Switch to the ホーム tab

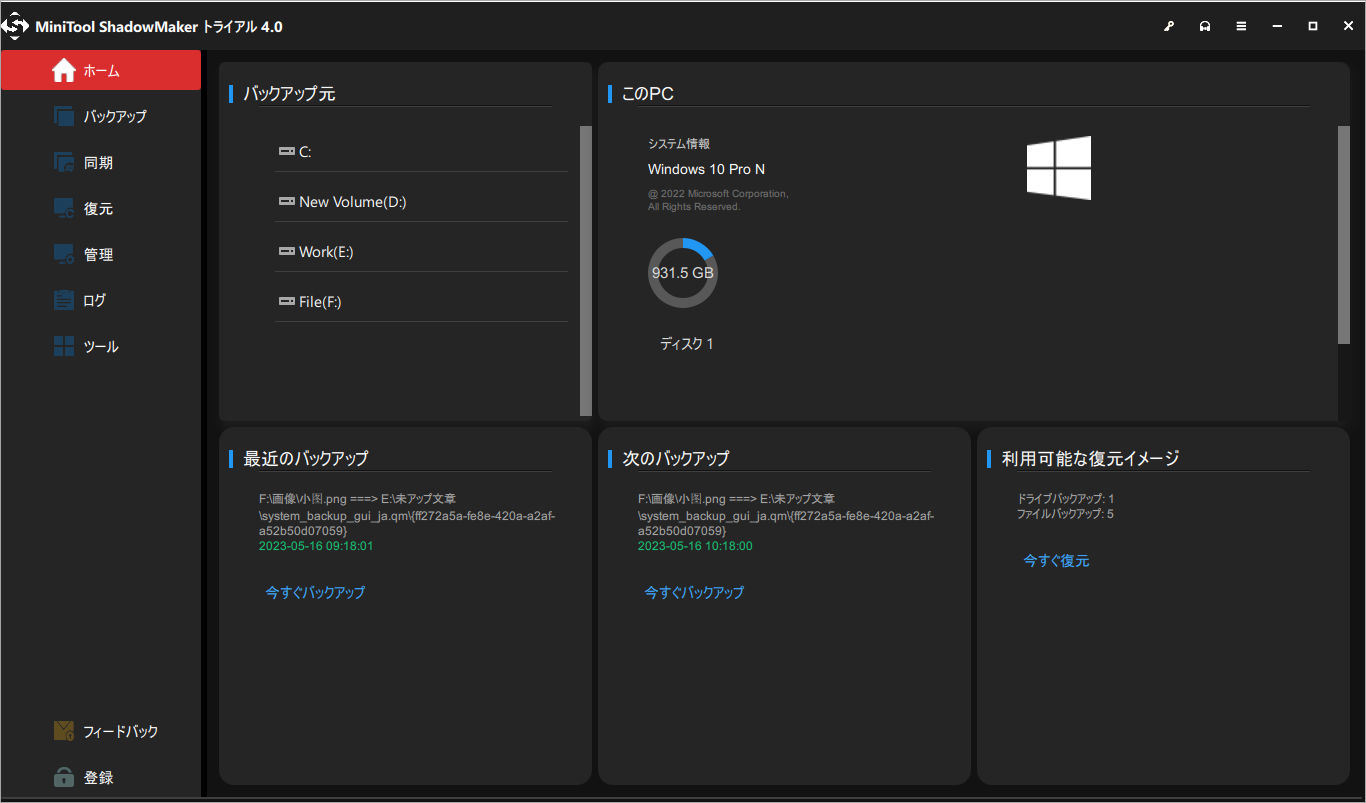[x=100, y=71]
